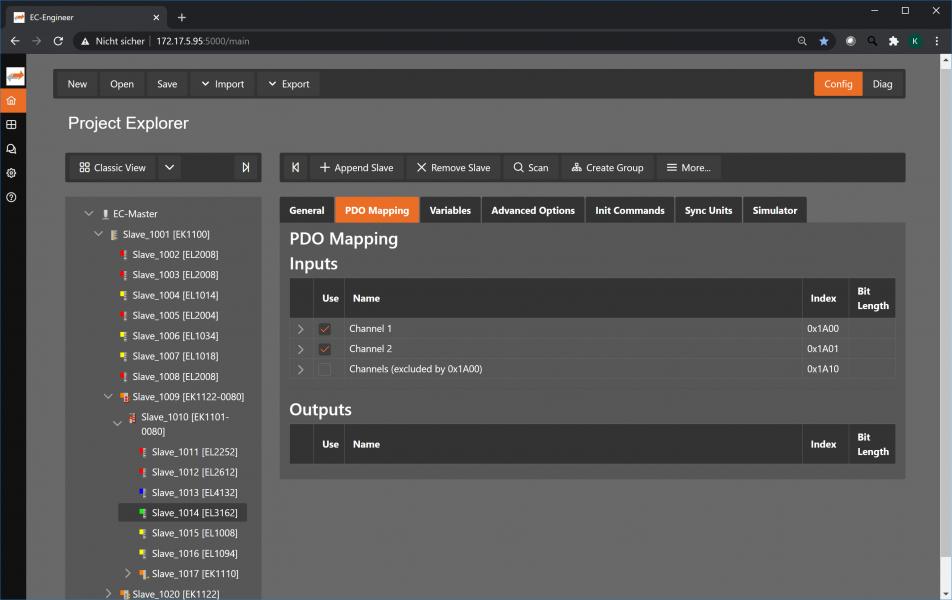Enable Channels (excluded by 0x1A00) checkbox
952x600 pixels.
(324, 369)
